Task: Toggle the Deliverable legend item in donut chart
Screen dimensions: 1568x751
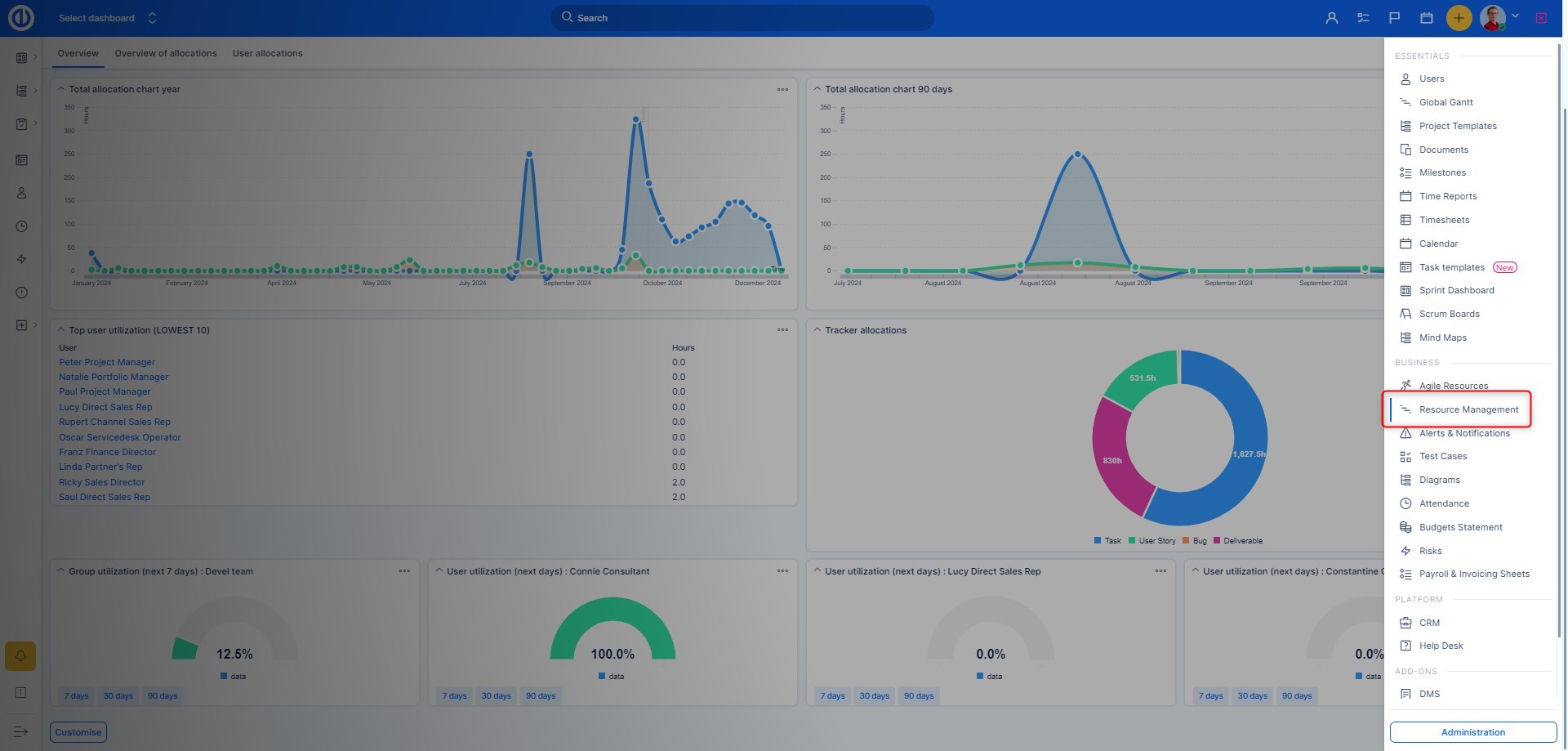Action: click(1238, 541)
